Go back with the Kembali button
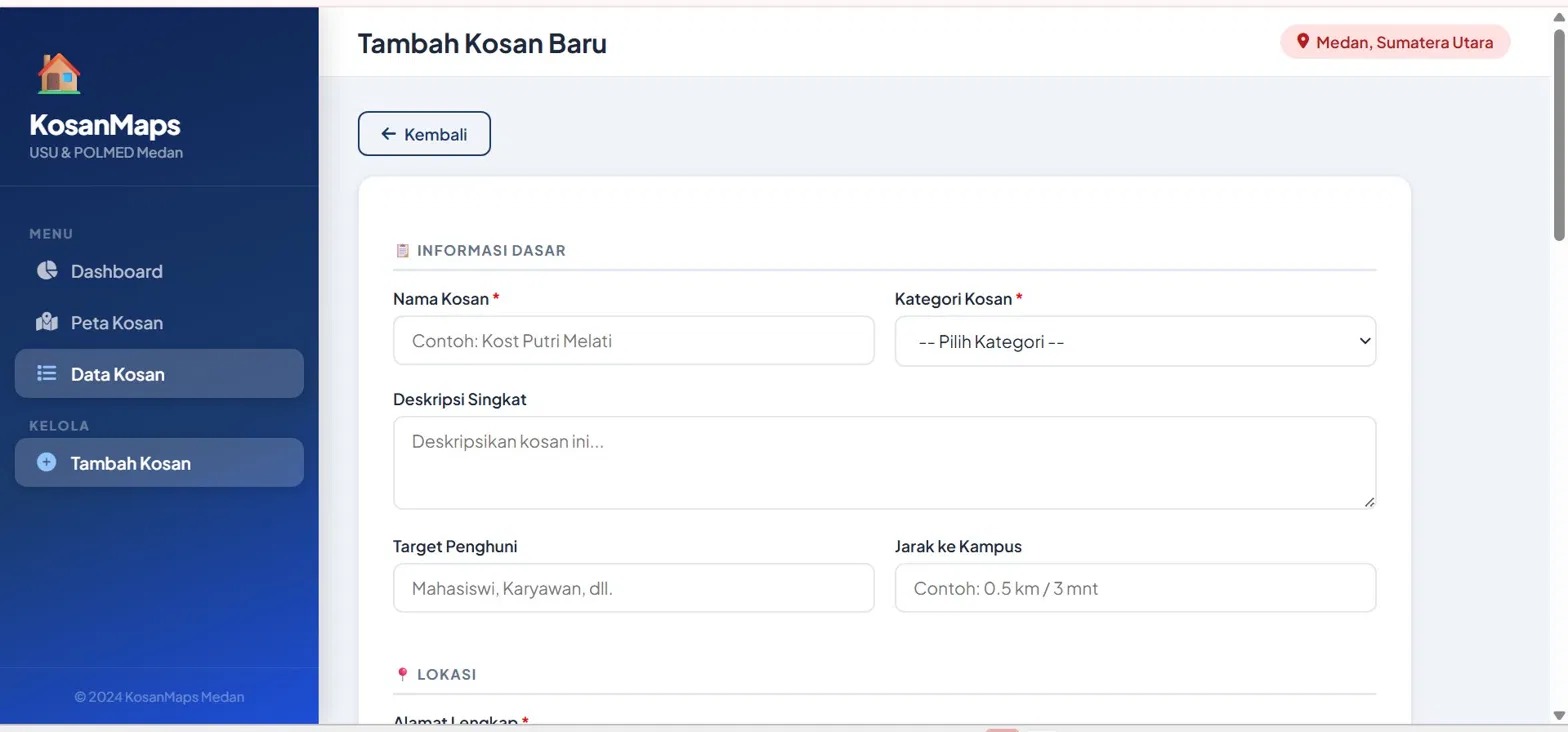1568x732 pixels. [424, 134]
